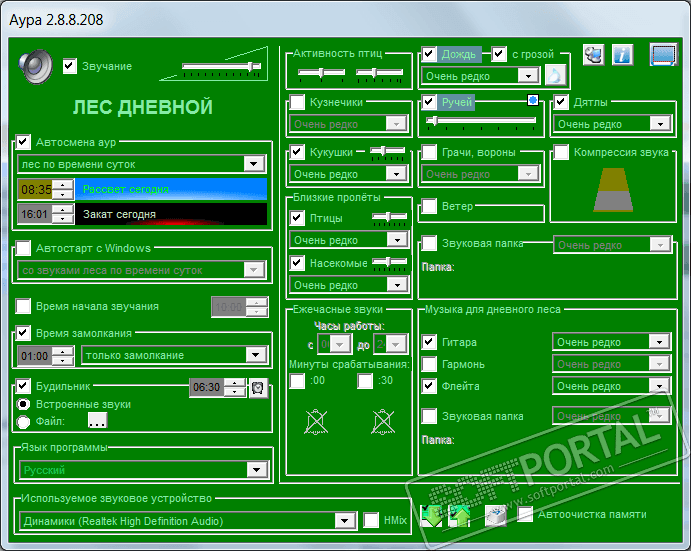Toggle Время замолкания checkbox
This screenshot has width=691, height=551.
(23, 333)
